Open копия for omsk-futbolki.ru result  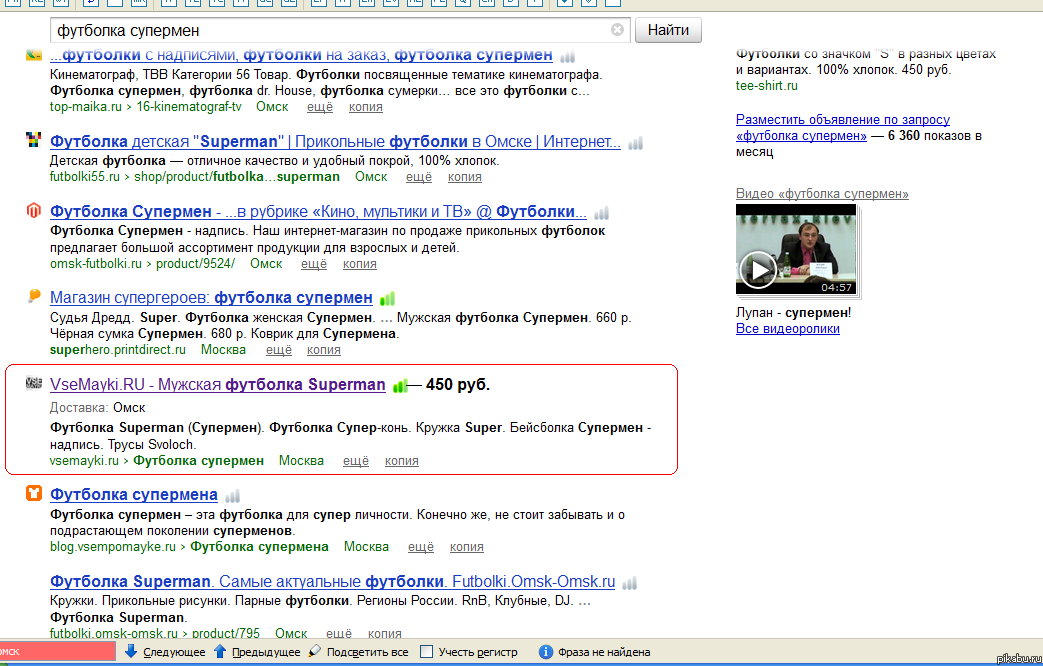(x=360, y=264)
